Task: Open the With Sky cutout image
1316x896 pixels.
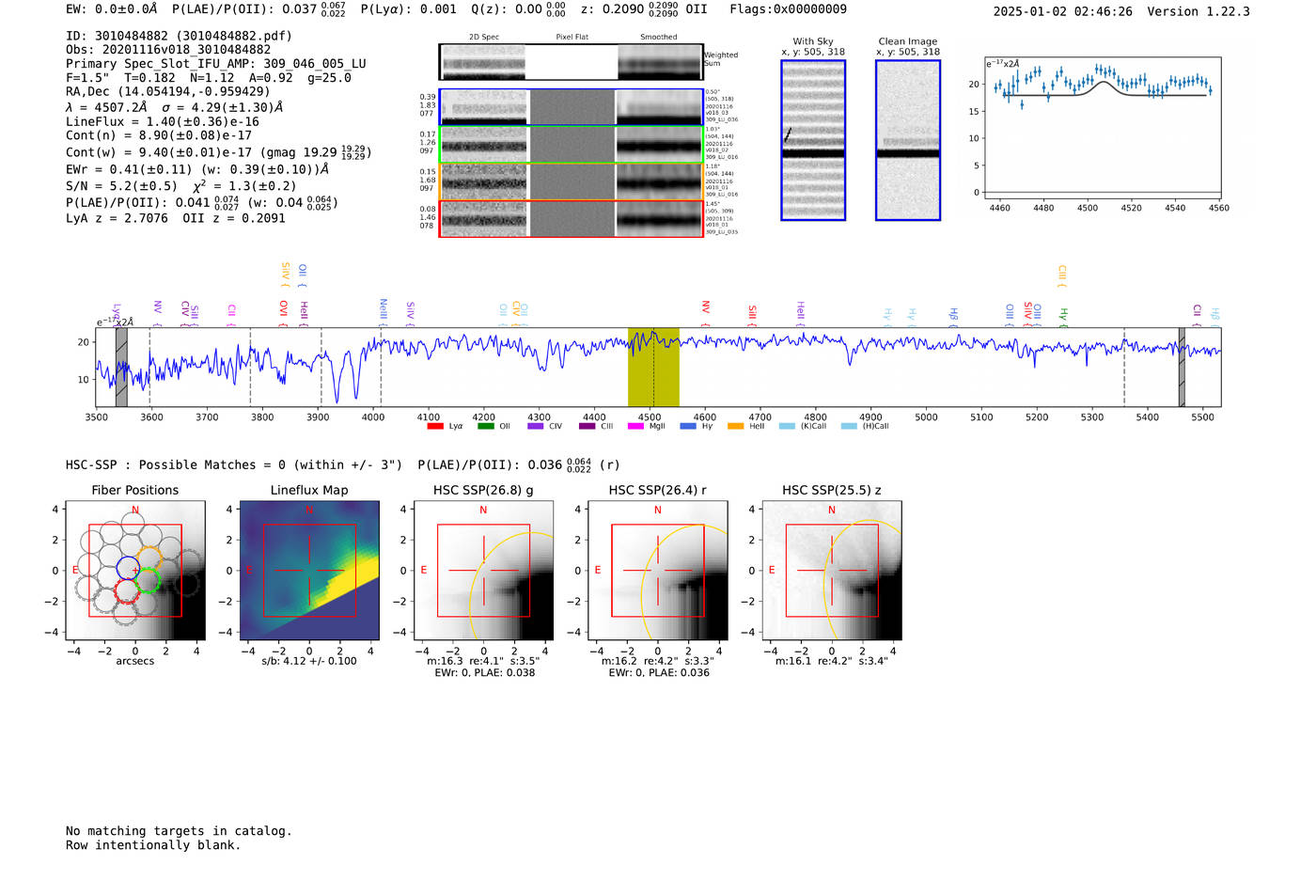Action: coord(813,140)
